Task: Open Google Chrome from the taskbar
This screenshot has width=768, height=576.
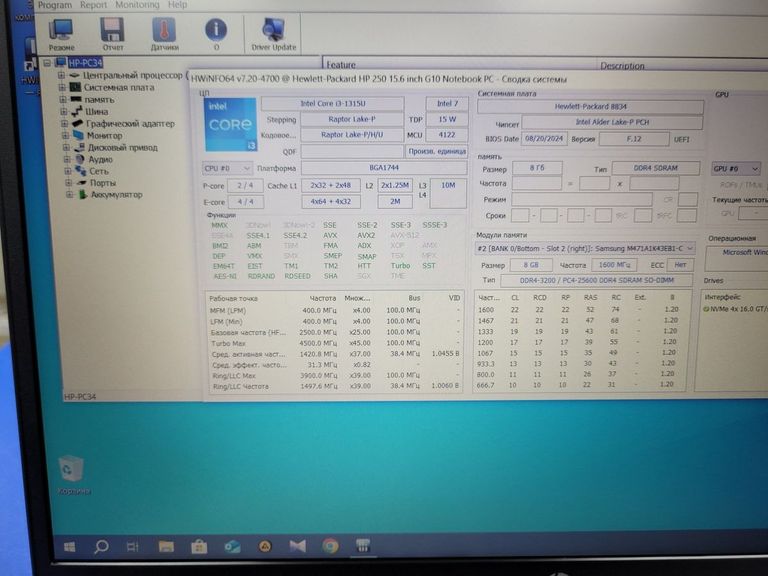Action: [x=330, y=546]
